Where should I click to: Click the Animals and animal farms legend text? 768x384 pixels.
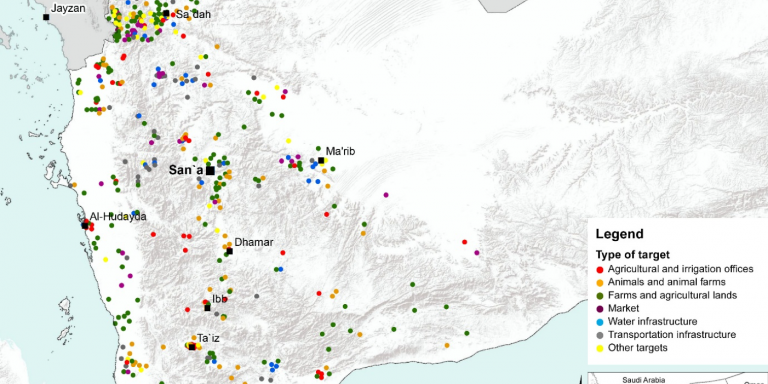[x=667, y=282]
